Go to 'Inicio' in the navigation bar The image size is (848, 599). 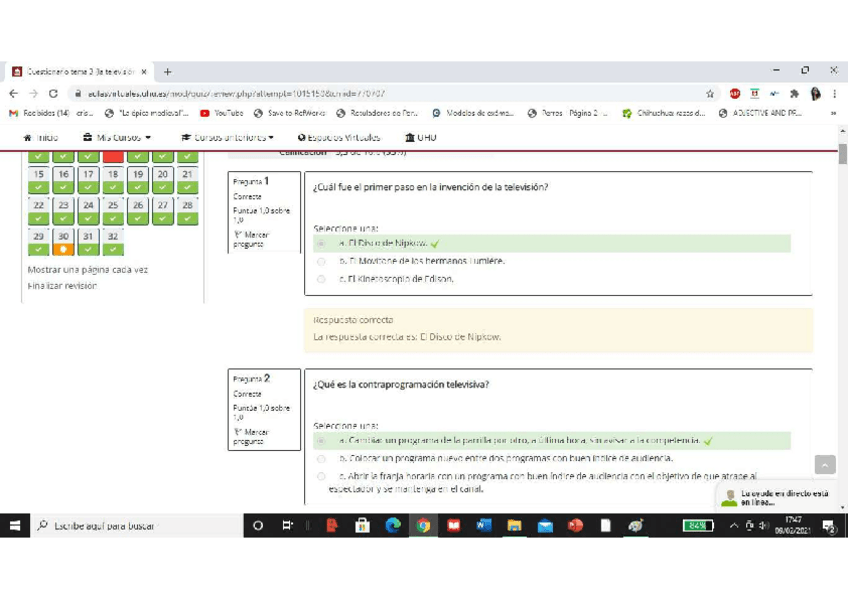tap(41, 137)
